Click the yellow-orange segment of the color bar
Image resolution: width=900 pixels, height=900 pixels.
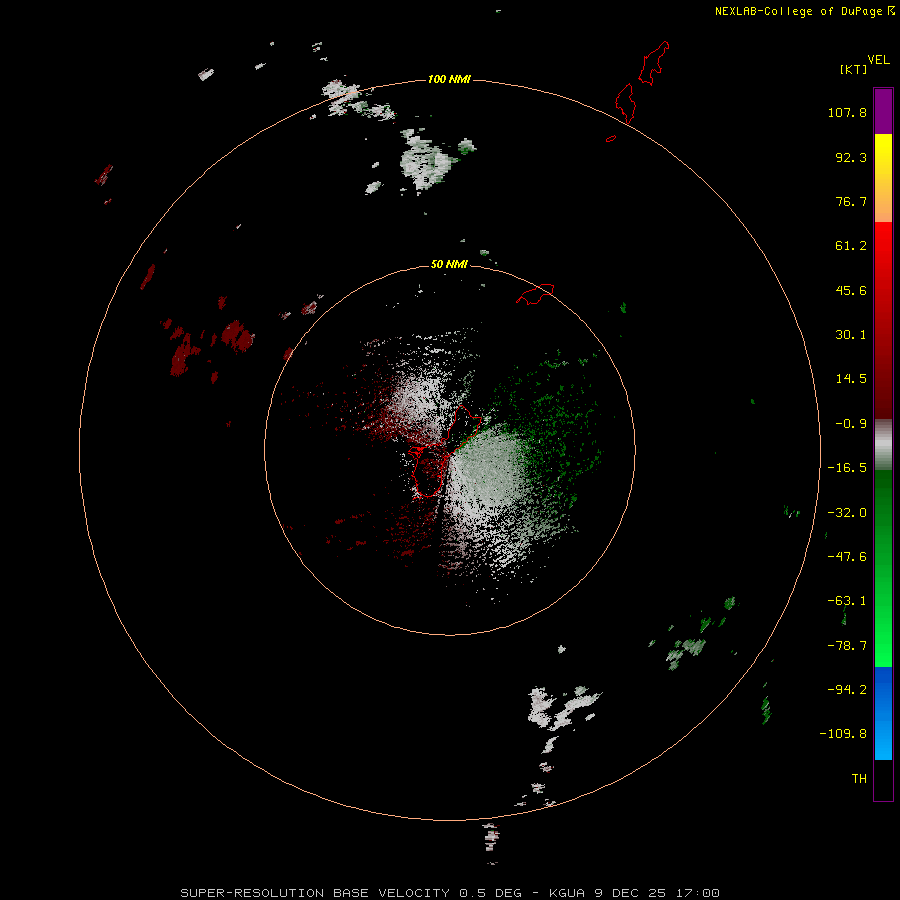(883, 178)
